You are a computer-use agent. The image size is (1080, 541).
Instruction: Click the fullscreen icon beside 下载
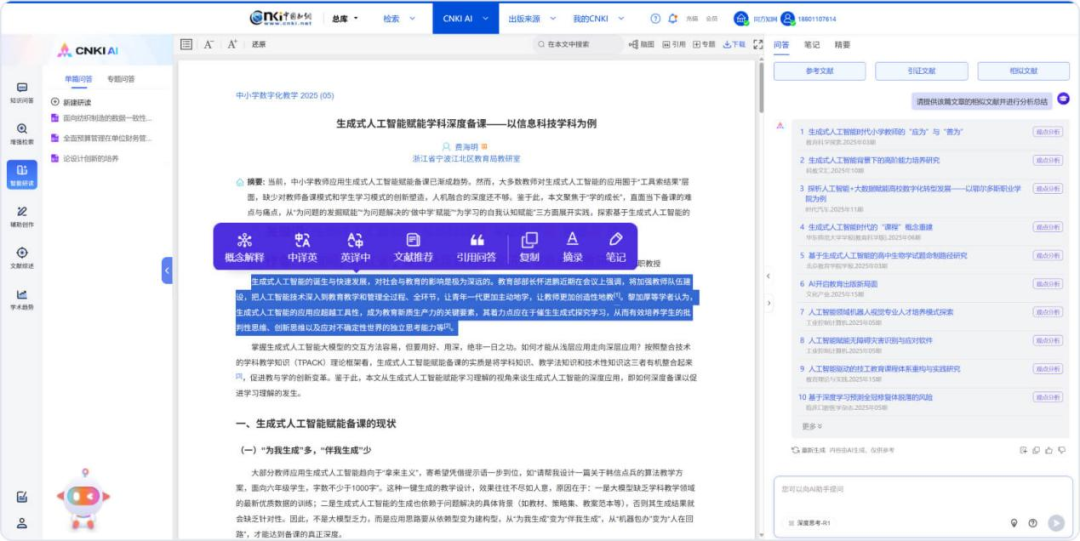(757, 44)
